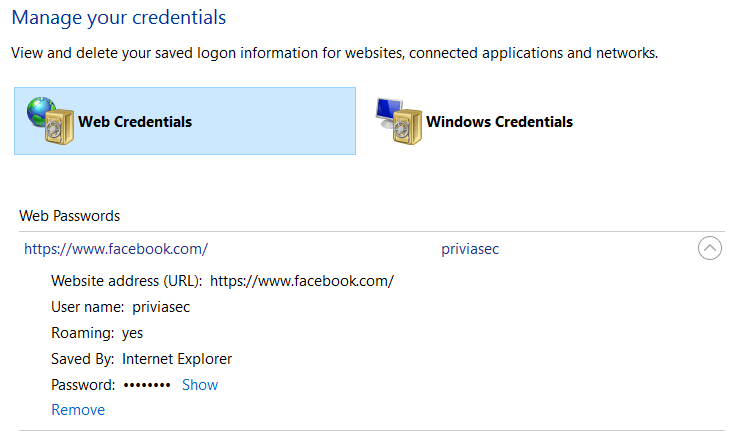This screenshot has height=436, width=735.
Task: Collapse the facebook.com credential entry chevron
Action: tap(710, 248)
